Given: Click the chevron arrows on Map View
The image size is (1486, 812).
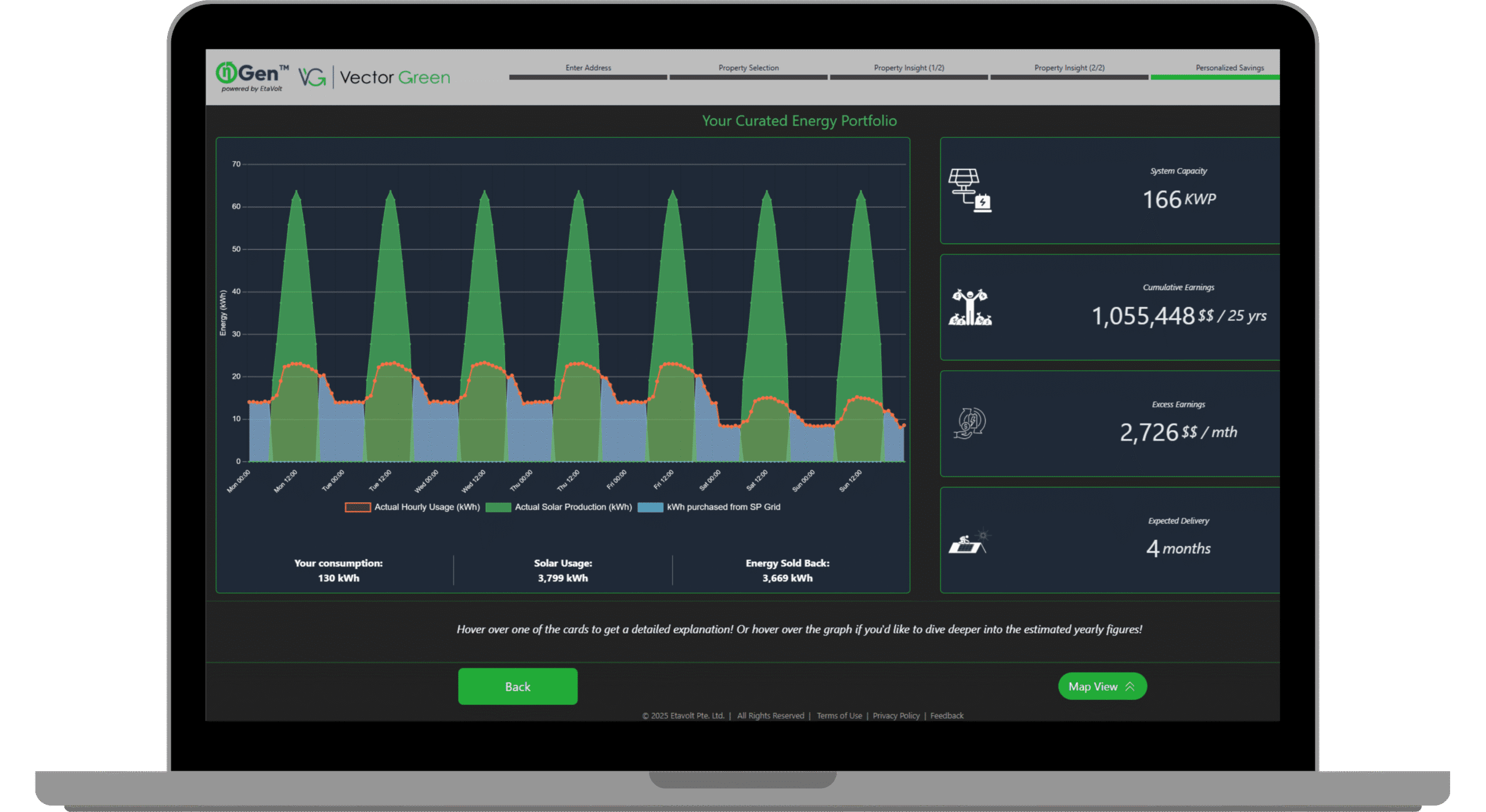Looking at the screenshot, I should (1130, 686).
